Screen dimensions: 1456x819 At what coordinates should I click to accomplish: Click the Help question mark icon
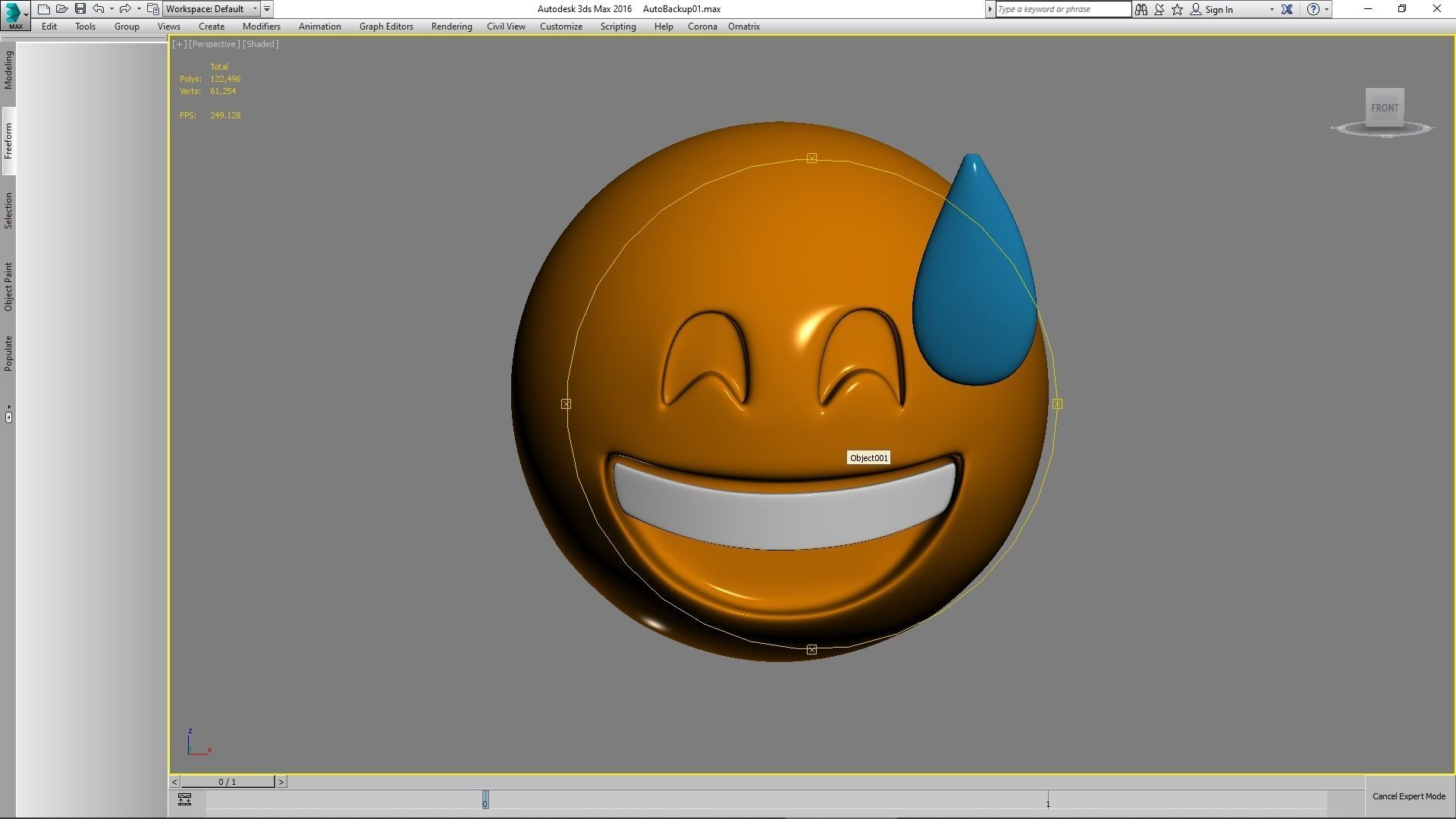coord(1313,9)
